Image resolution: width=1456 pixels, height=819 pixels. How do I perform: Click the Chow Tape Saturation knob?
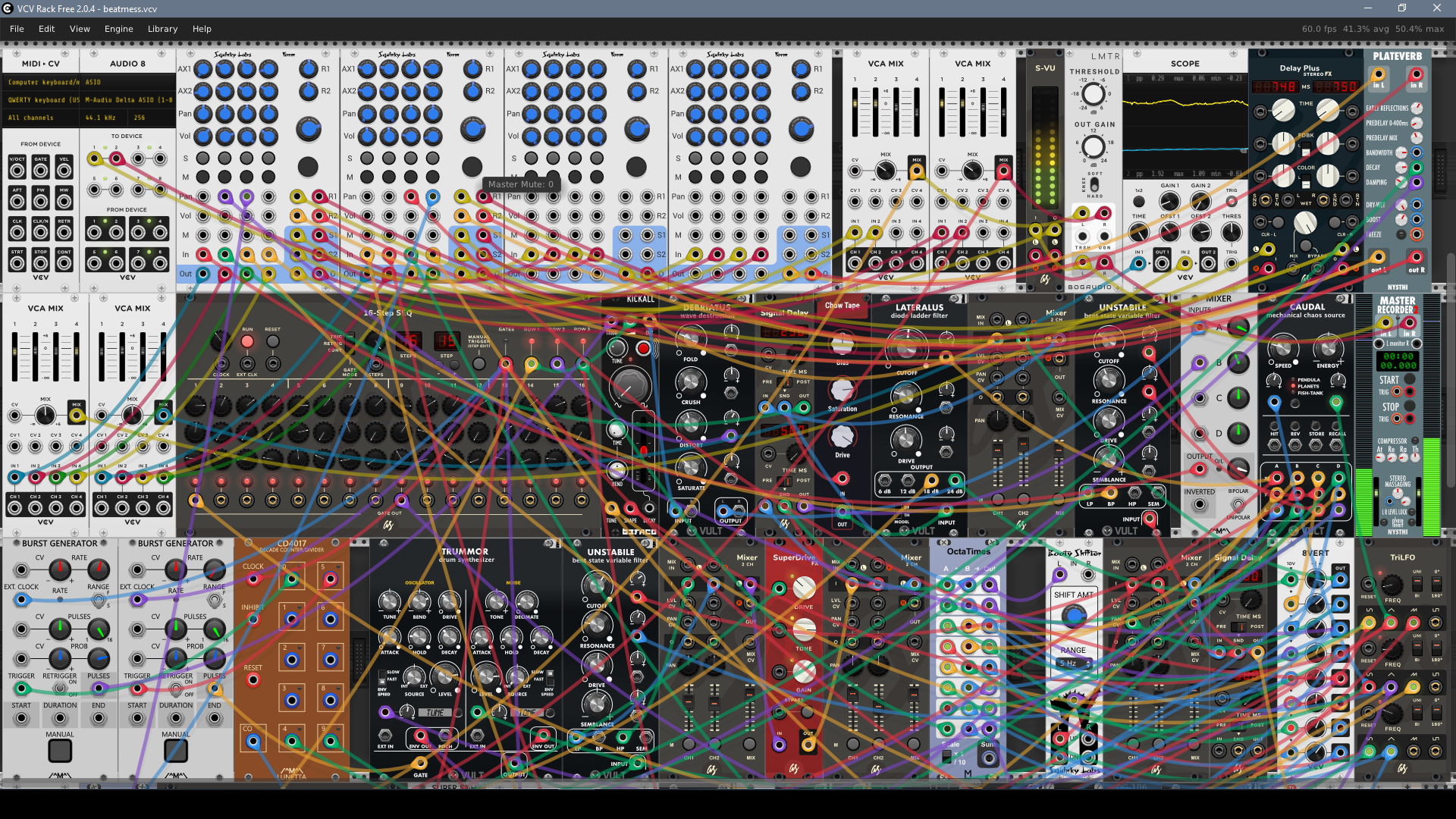click(842, 391)
